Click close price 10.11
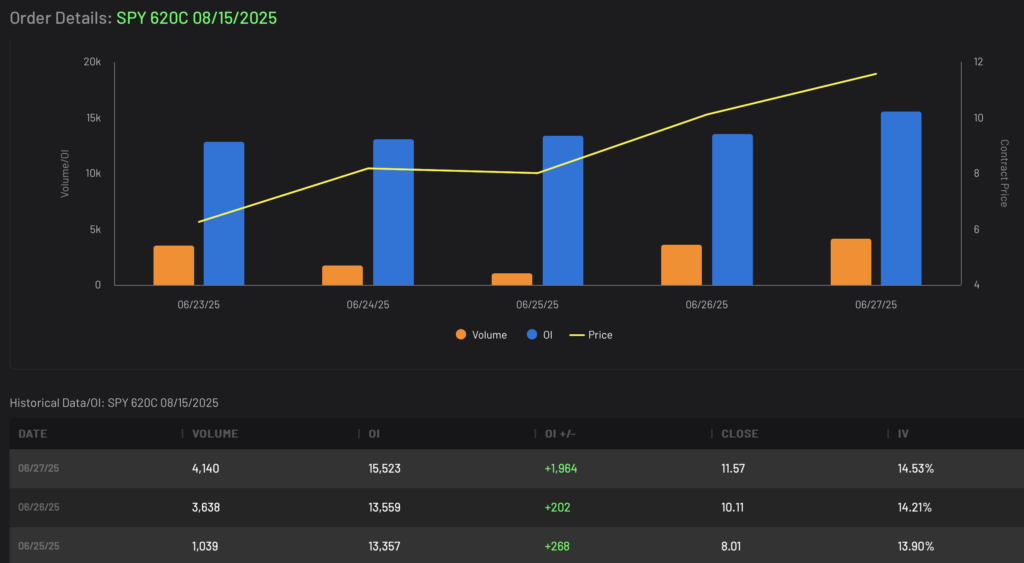The image size is (1024, 563). click(x=732, y=507)
